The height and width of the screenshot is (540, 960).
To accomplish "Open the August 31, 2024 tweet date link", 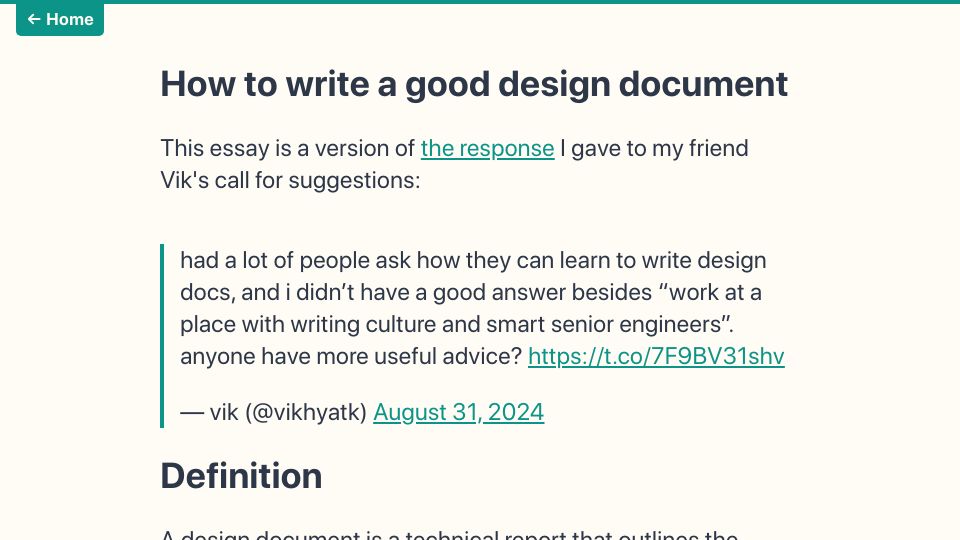I will coord(459,413).
